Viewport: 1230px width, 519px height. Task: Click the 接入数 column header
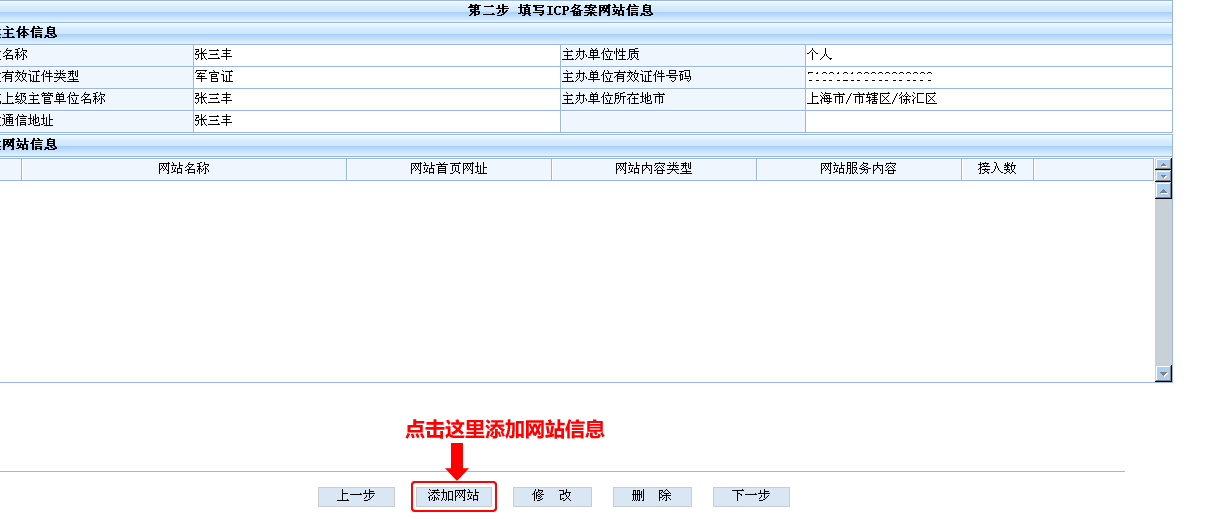tap(997, 169)
